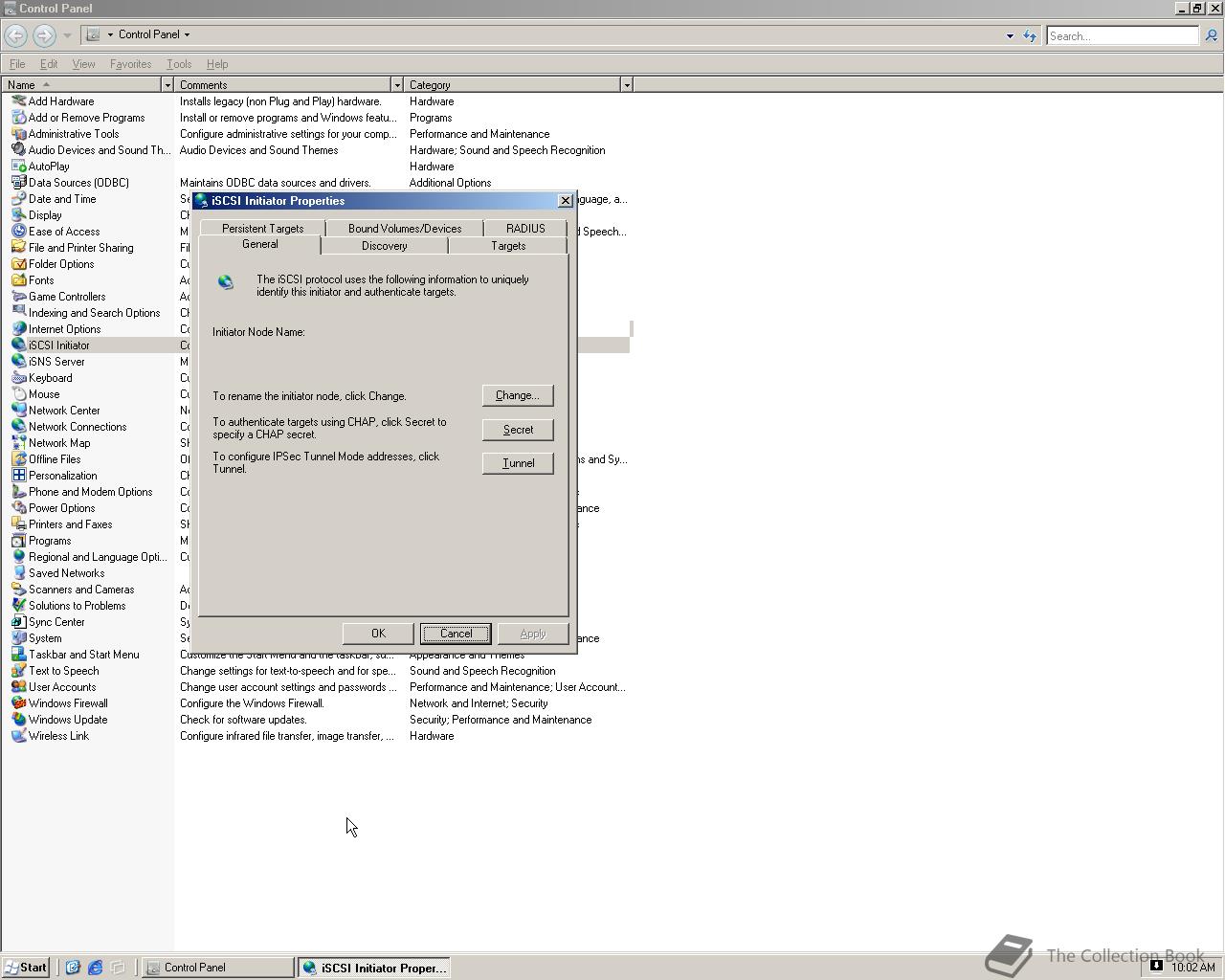Expand the Control Panel breadcrumb arrow
The height and width of the screenshot is (980, 1225).
pyautogui.click(x=187, y=34)
